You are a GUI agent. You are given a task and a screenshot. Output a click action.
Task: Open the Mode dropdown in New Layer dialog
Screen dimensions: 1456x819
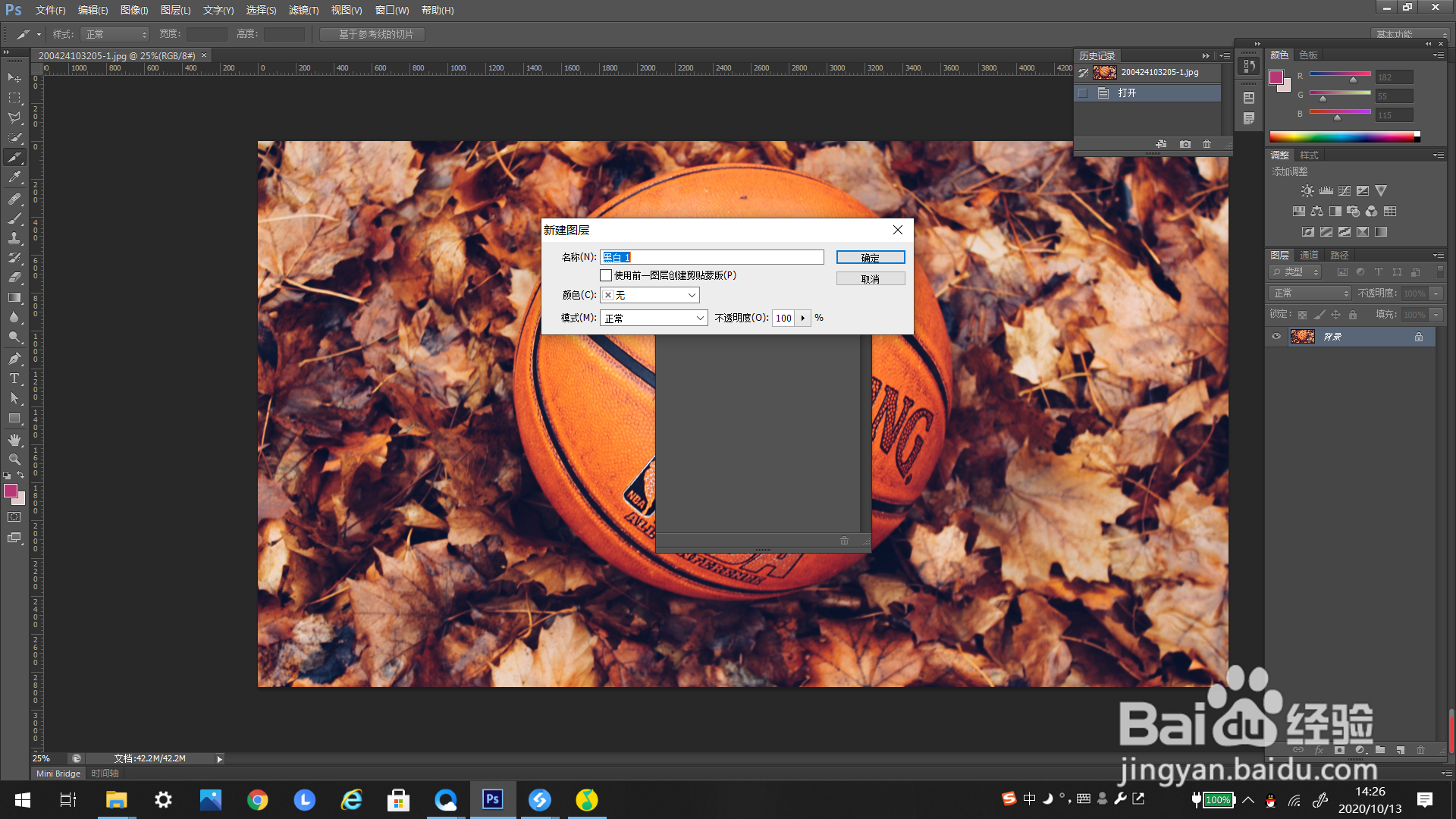pyautogui.click(x=654, y=318)
